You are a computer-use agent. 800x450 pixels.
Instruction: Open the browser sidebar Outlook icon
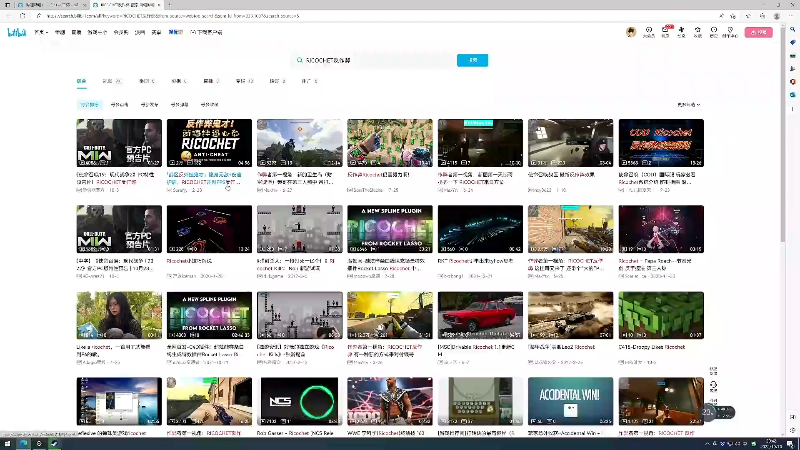tap(792, 95)
